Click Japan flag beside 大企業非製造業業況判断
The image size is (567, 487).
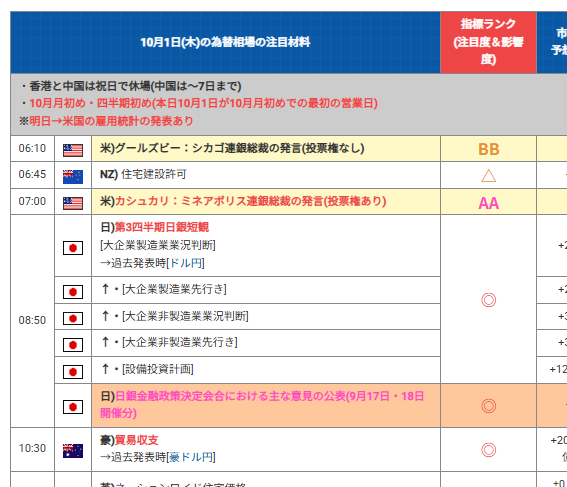click(73, 319)
